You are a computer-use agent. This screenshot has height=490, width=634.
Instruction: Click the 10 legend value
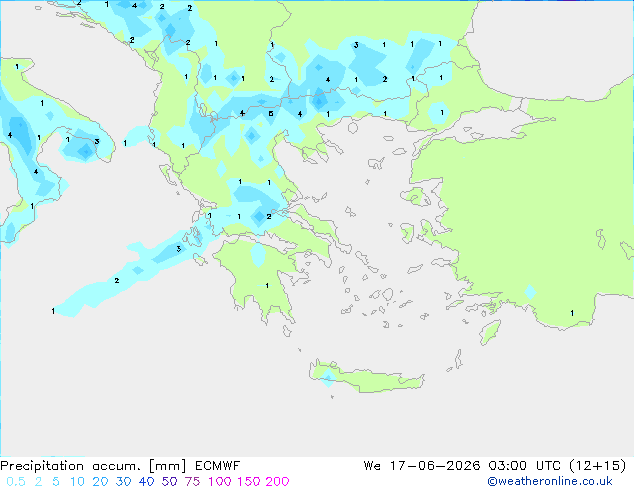(x=77, y=482)
